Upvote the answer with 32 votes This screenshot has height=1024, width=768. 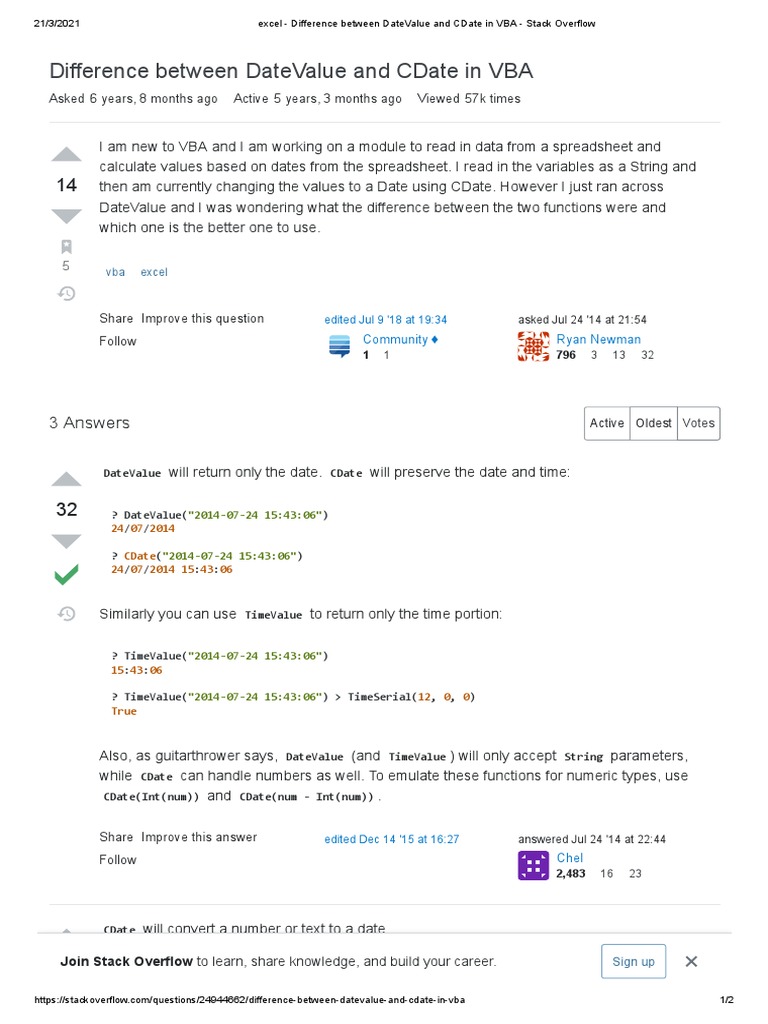click(66, 479)
